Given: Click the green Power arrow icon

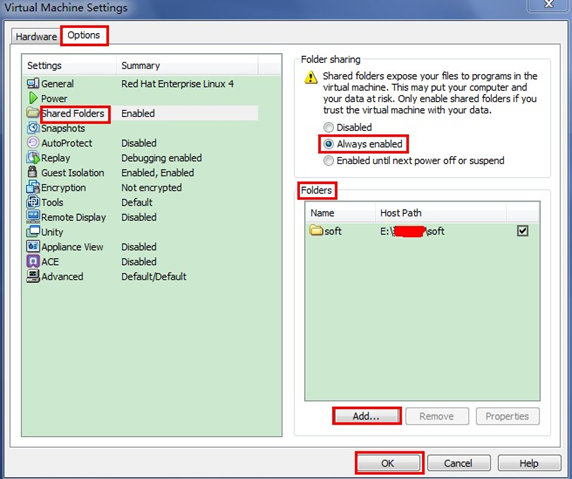Looking at the screenshot, I should (33, 98).
